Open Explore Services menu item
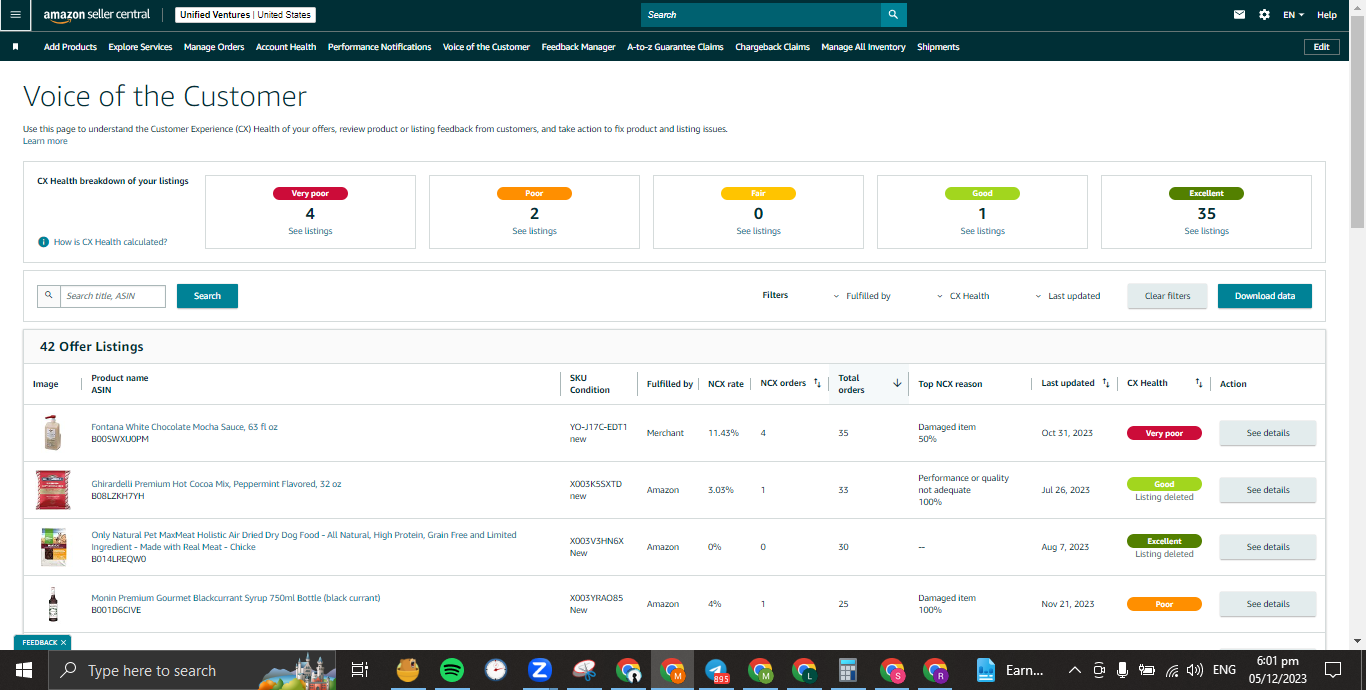 tap(140, 47)
